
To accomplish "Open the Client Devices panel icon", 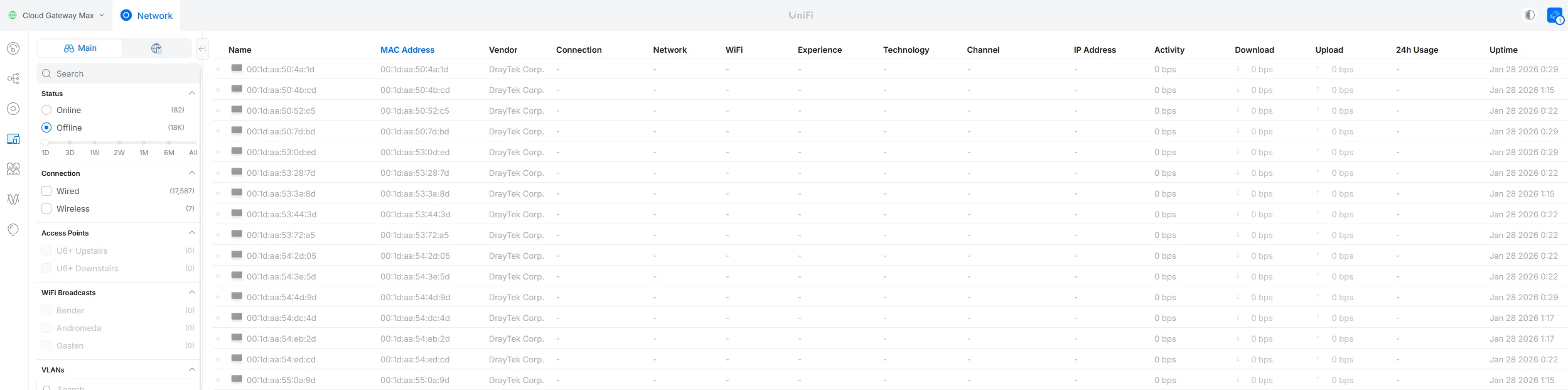I will pos(13,139).
